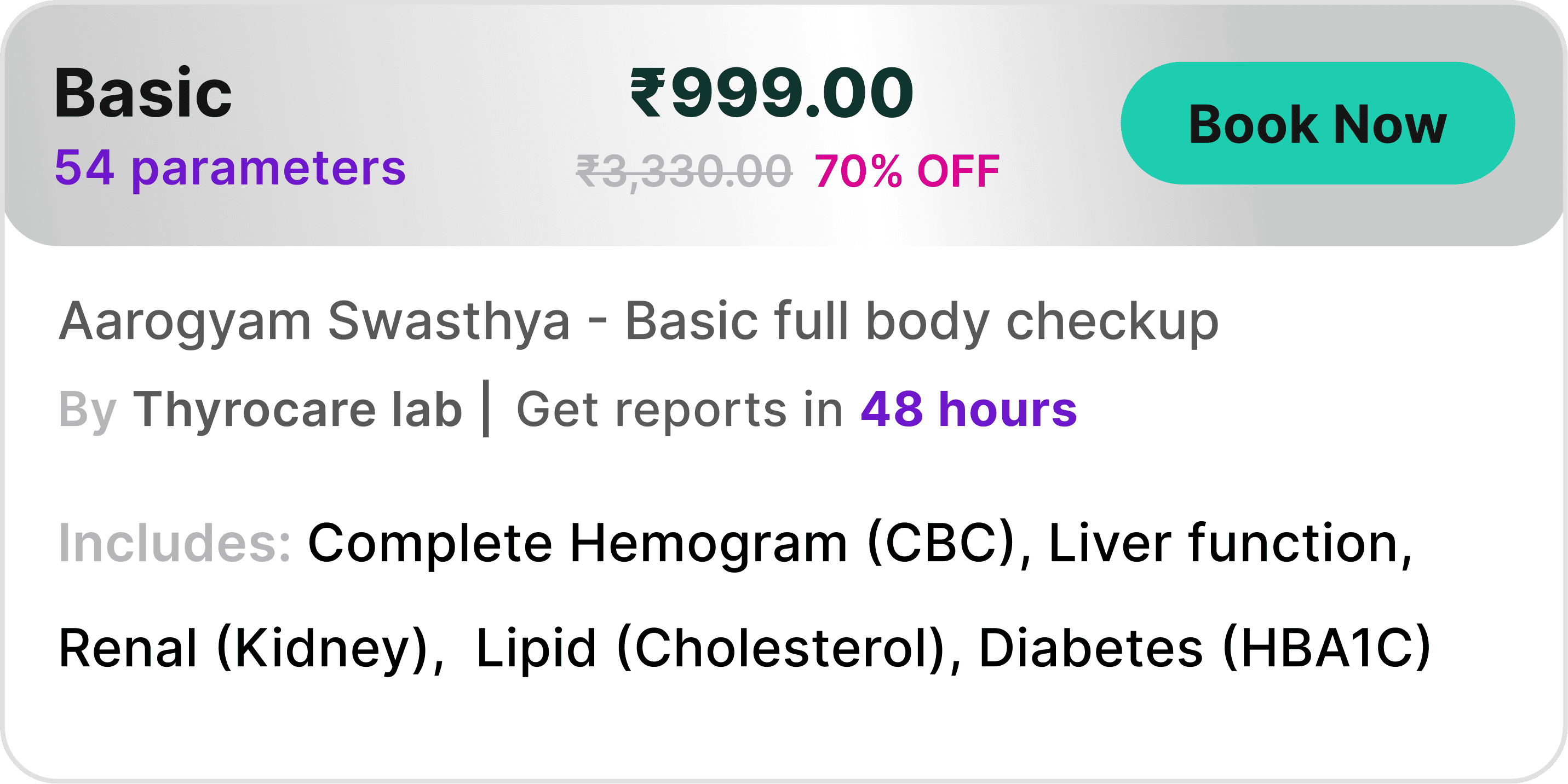Open the 54 parameters link
The height and width of the screenshot is (784, 1568).
click(x=229, y=168)
